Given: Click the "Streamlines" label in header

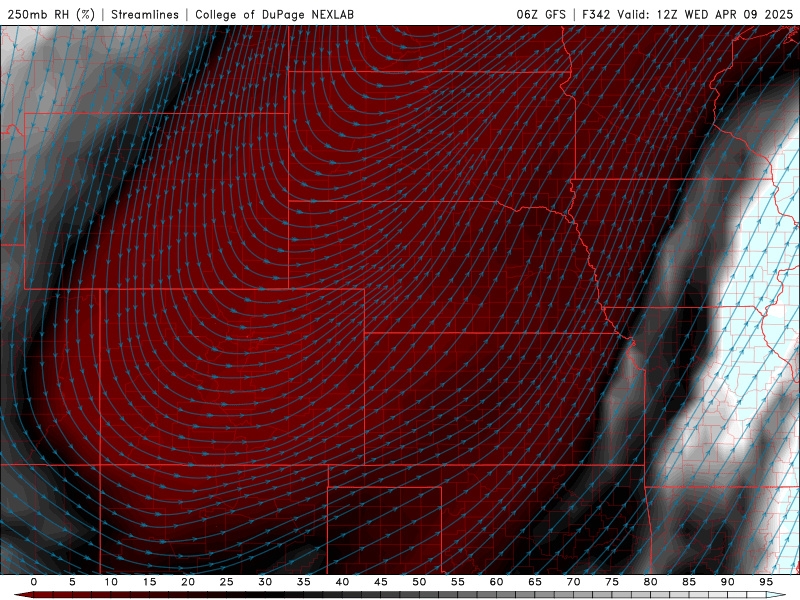Looking at the screenshot, I should click(x=145, y=14).
